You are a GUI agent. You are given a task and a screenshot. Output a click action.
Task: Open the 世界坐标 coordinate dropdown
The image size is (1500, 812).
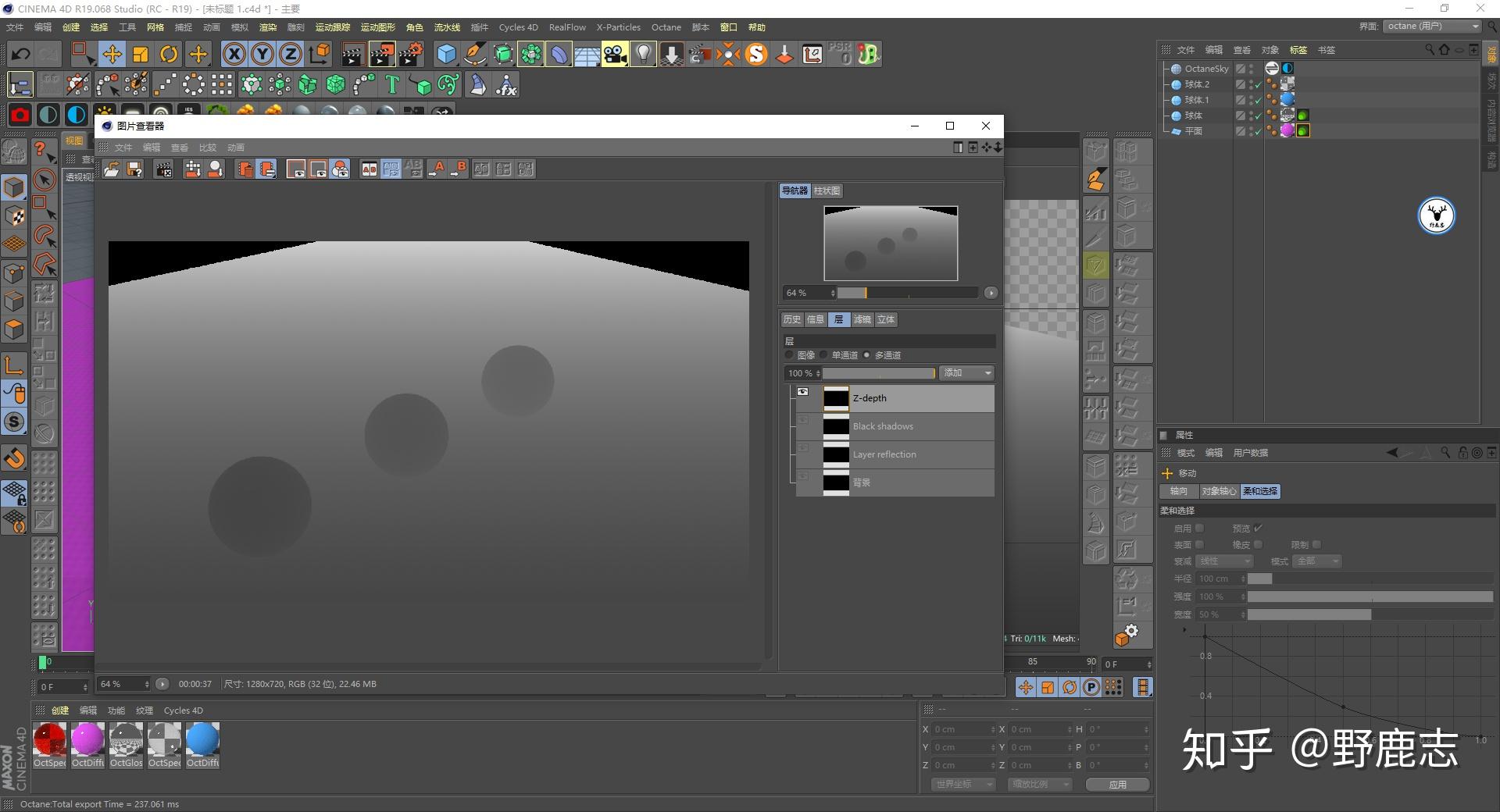coord(962,784)
